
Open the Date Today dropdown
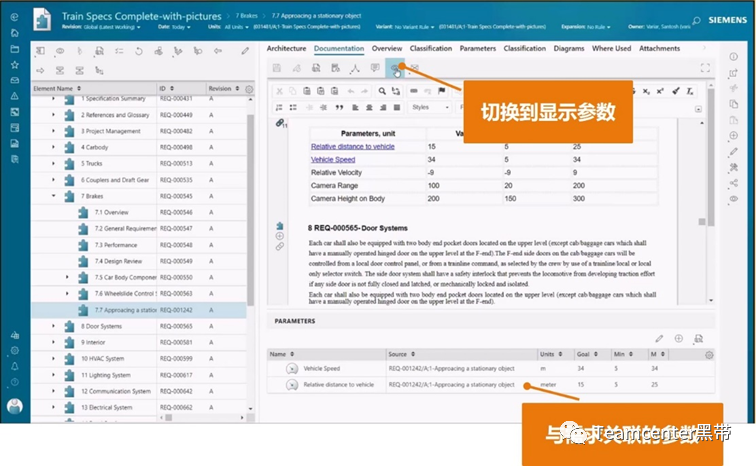[x=174, y=27]
